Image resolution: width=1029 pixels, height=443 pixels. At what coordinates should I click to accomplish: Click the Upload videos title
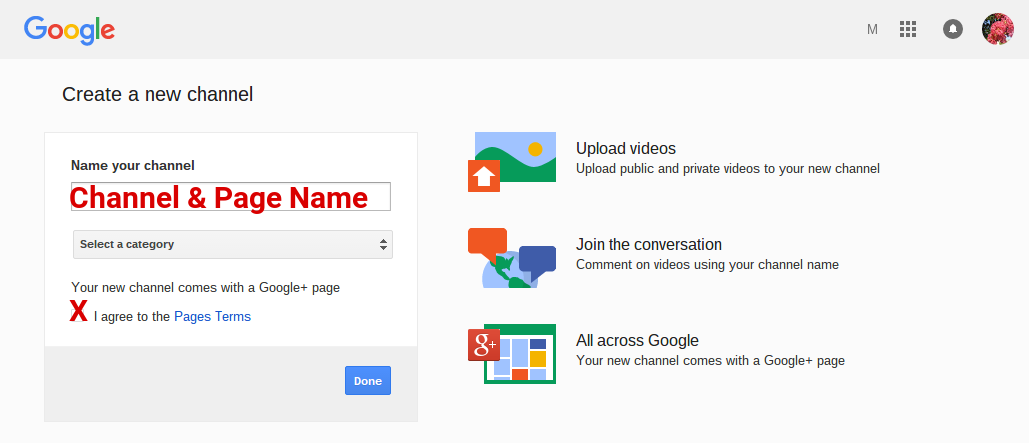point(625,148)
